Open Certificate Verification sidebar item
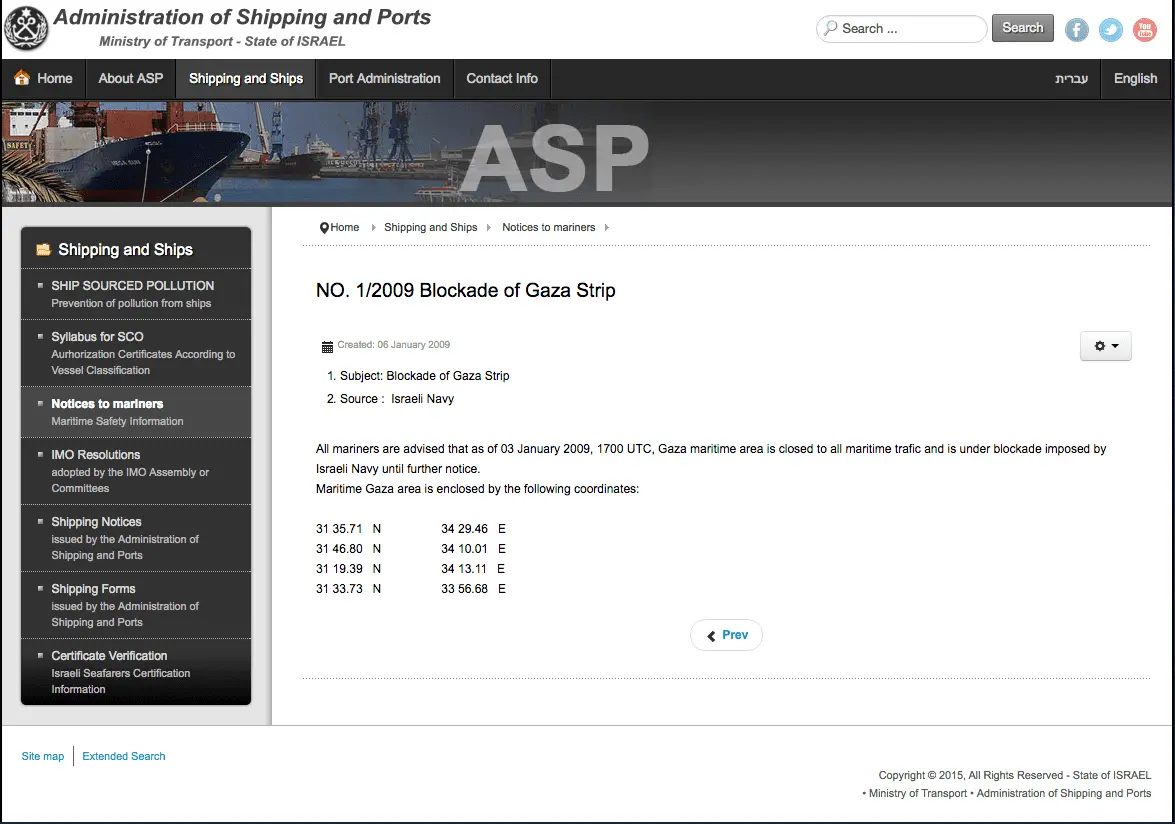This screenshot has width=1175, height=824. click(109, 656)
